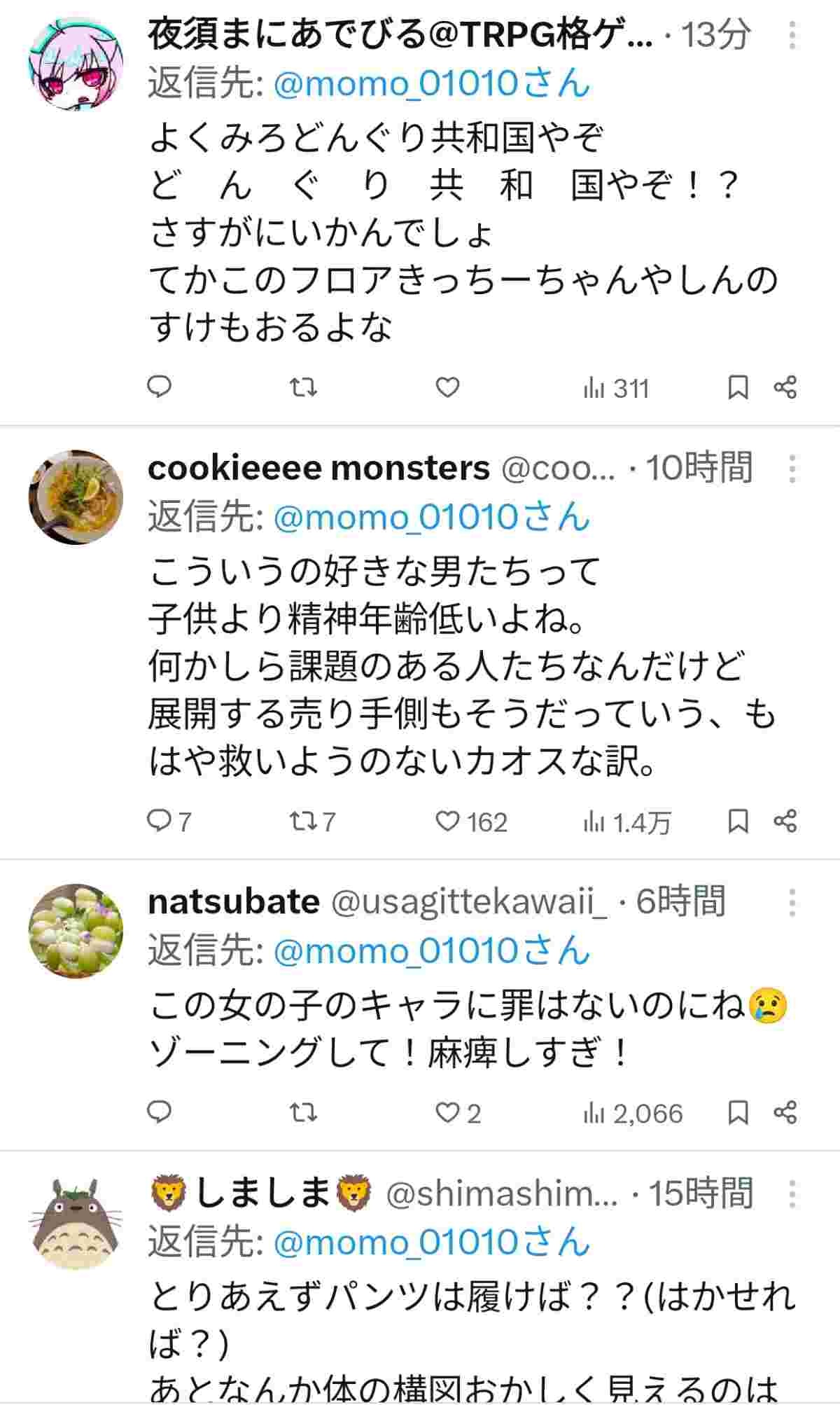View analytics showing 1.4万 views
Screen dimensions: 840x1405
[627, 822]
